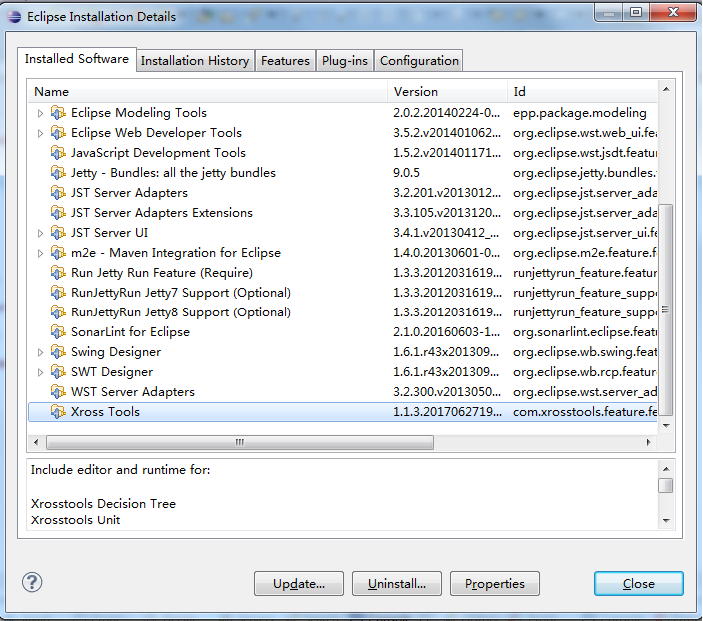703x621 pixels.
Task: Expand the Eclipse Modeling Tools node
Action: click(x=40, y=113)
